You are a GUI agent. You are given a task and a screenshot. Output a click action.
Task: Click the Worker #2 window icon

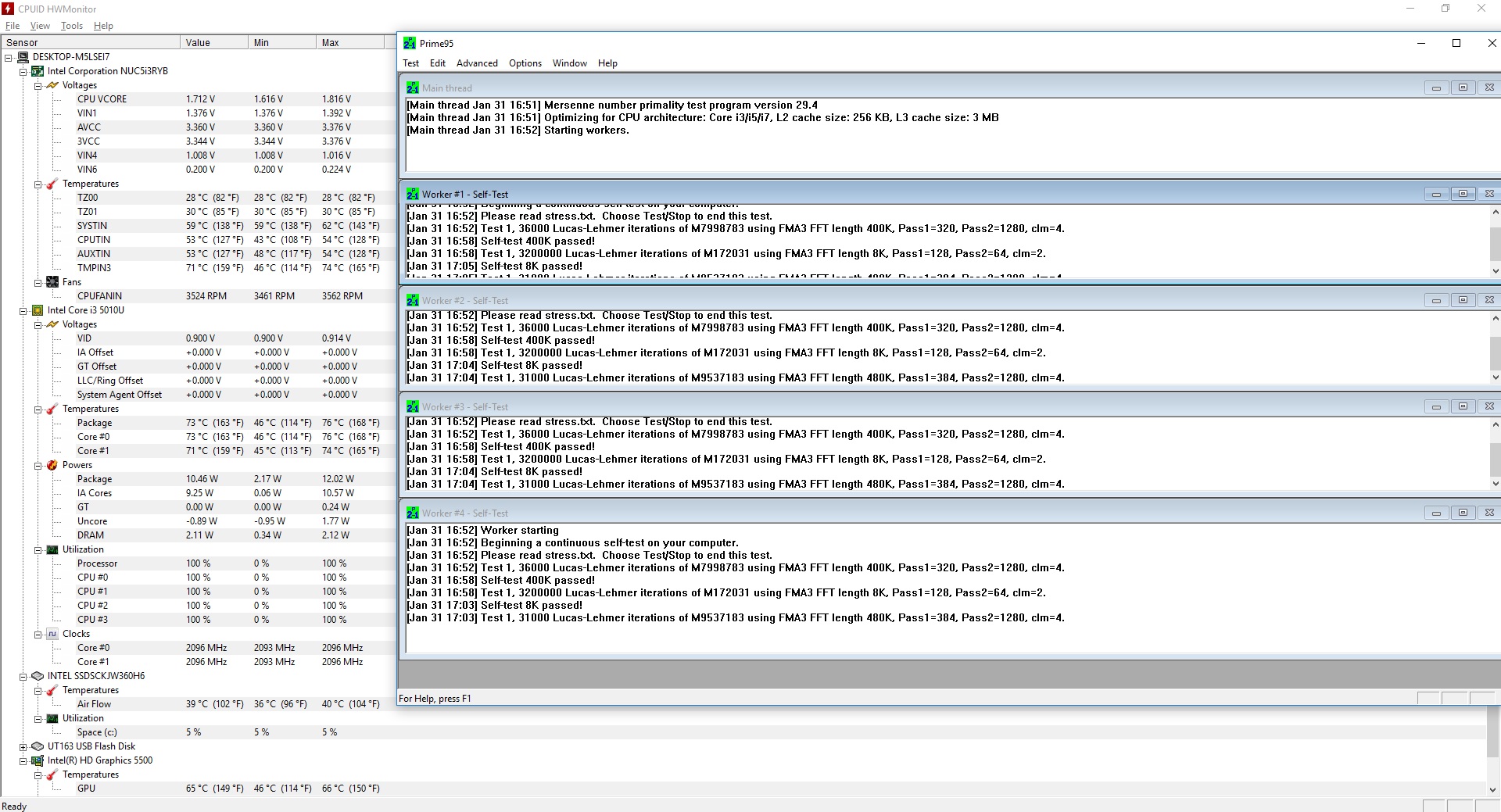click(x=412, y=300)
